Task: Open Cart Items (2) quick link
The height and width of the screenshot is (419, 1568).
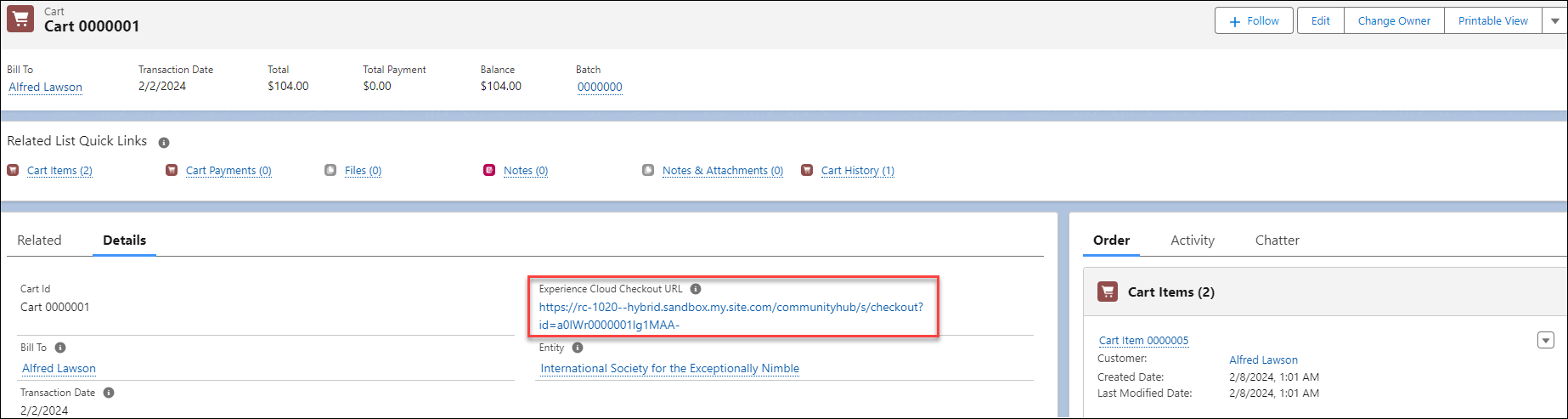Action: pyautogui.click(x=59, y=171)
